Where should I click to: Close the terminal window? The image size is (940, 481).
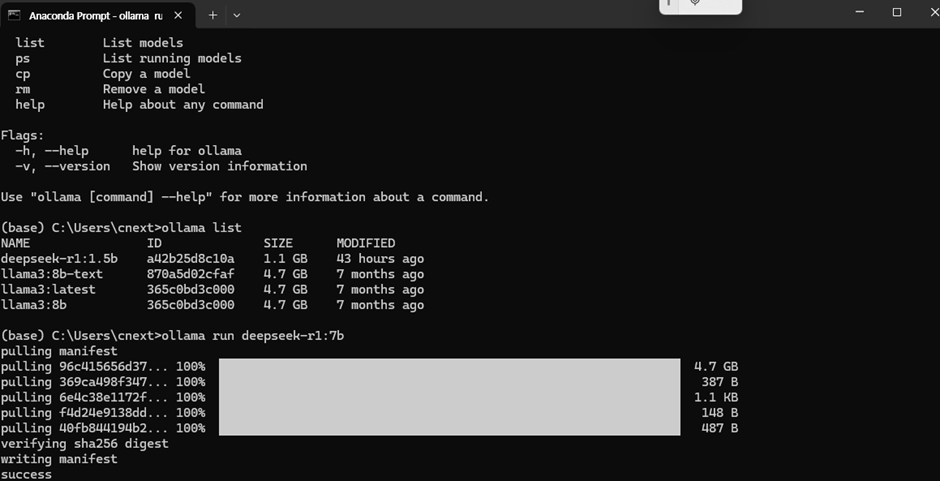pyautogui.click(x=932, y=12)
